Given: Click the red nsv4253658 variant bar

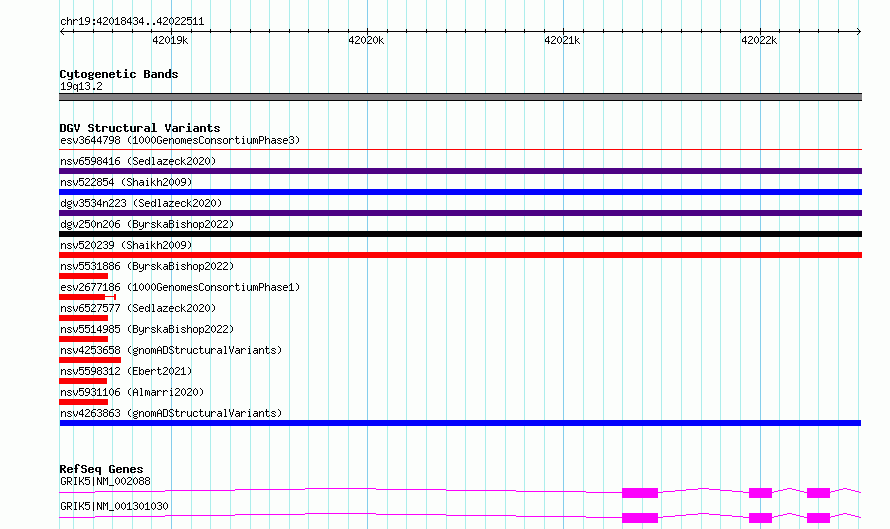Looking at the screenshot, I should pos(90,360).
